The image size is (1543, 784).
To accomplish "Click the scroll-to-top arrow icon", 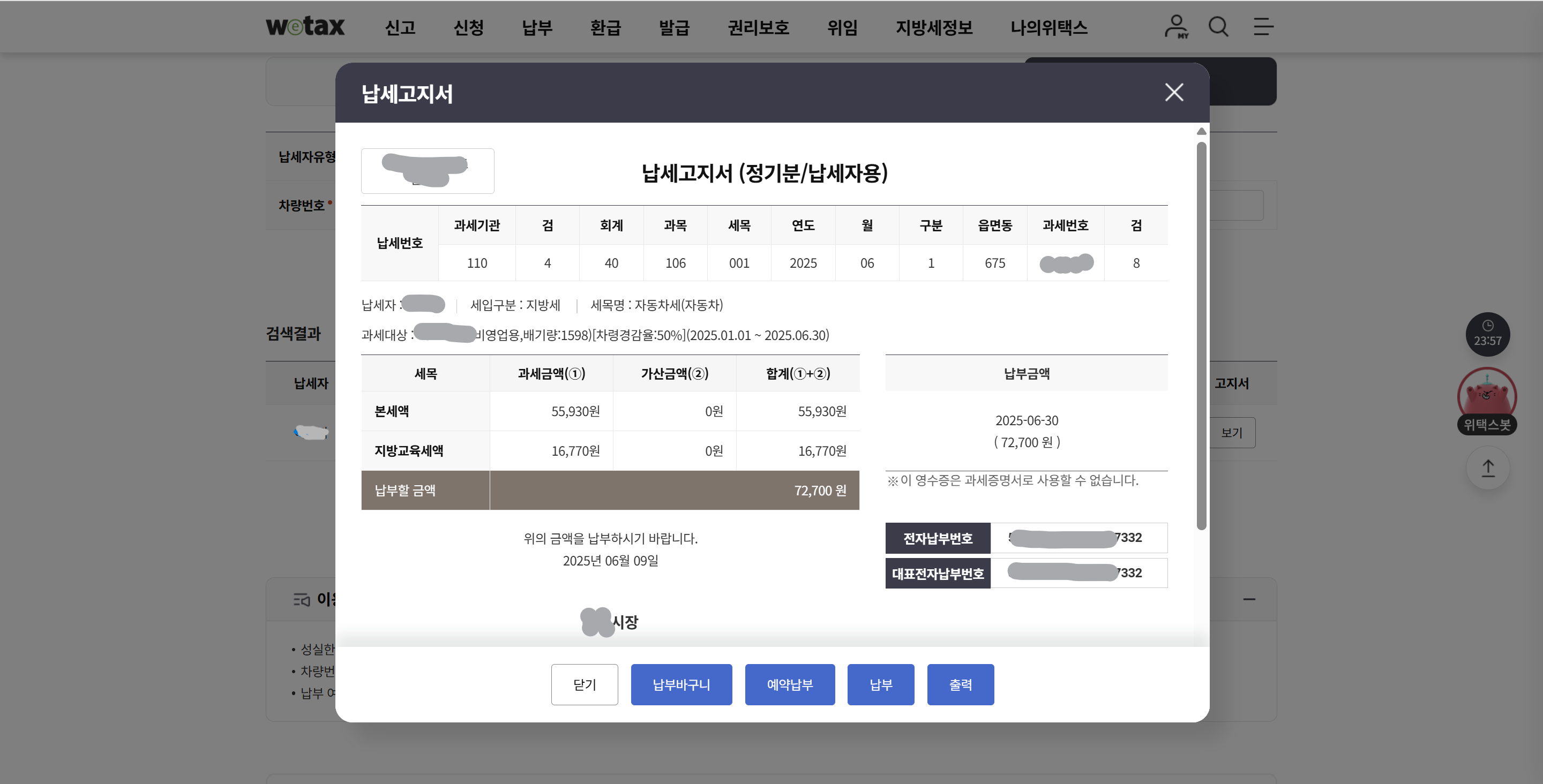I will pyautogui.click(x=1488, y=468).
